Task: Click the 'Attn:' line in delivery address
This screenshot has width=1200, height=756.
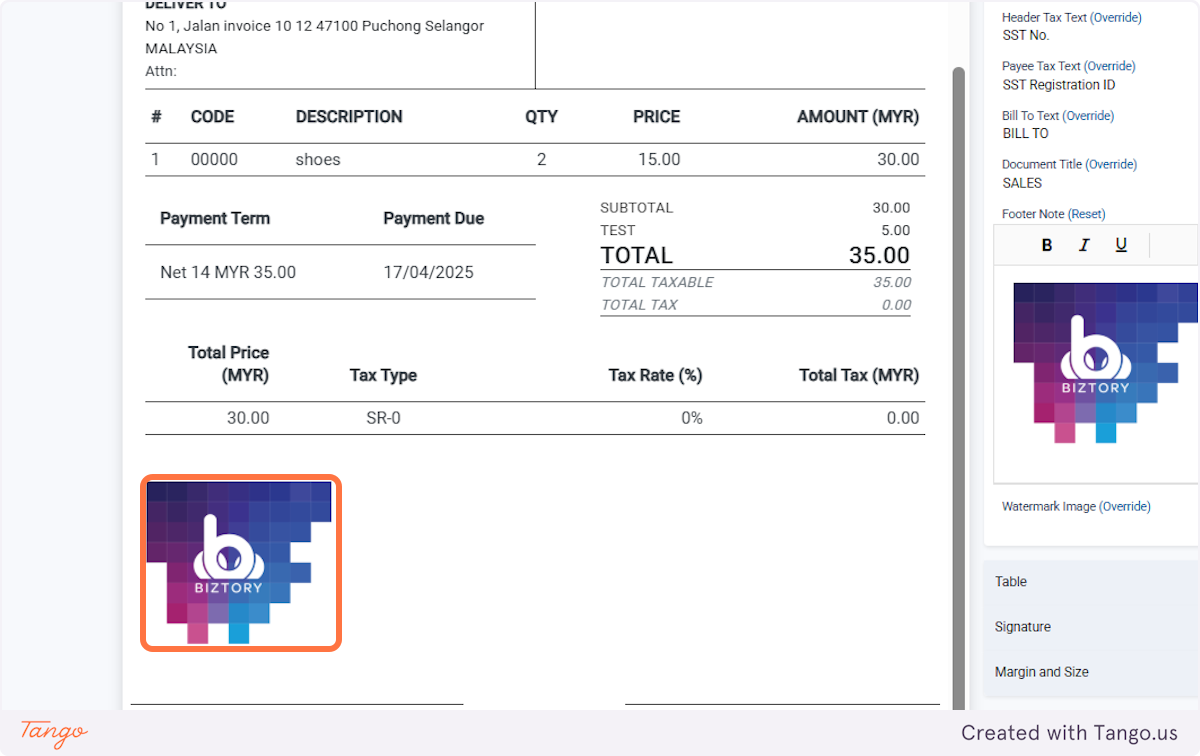Action: (x=161, y=71)
